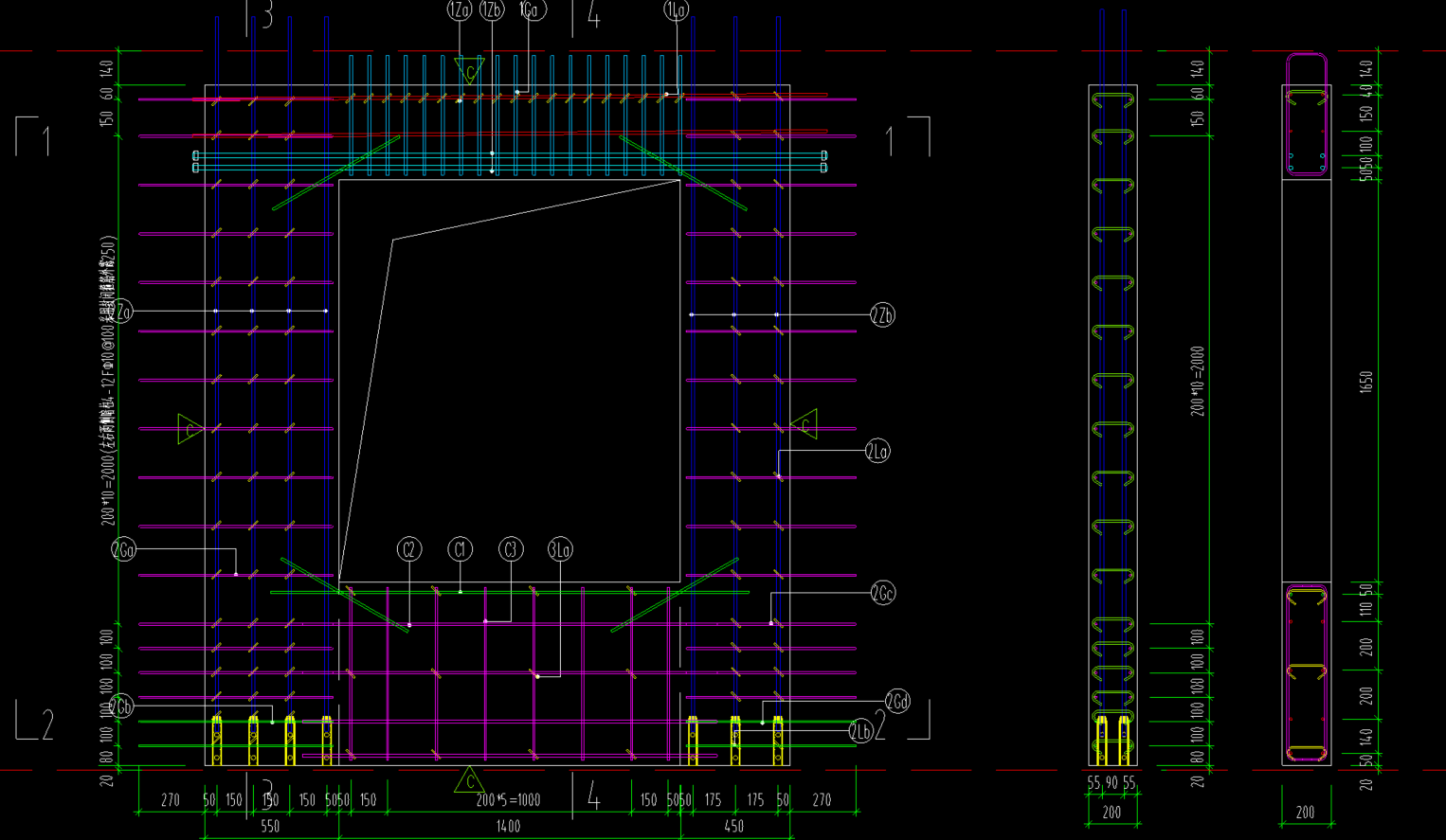Click the long vertical stirrup annotation text
1446x840 pixels.
108,381
